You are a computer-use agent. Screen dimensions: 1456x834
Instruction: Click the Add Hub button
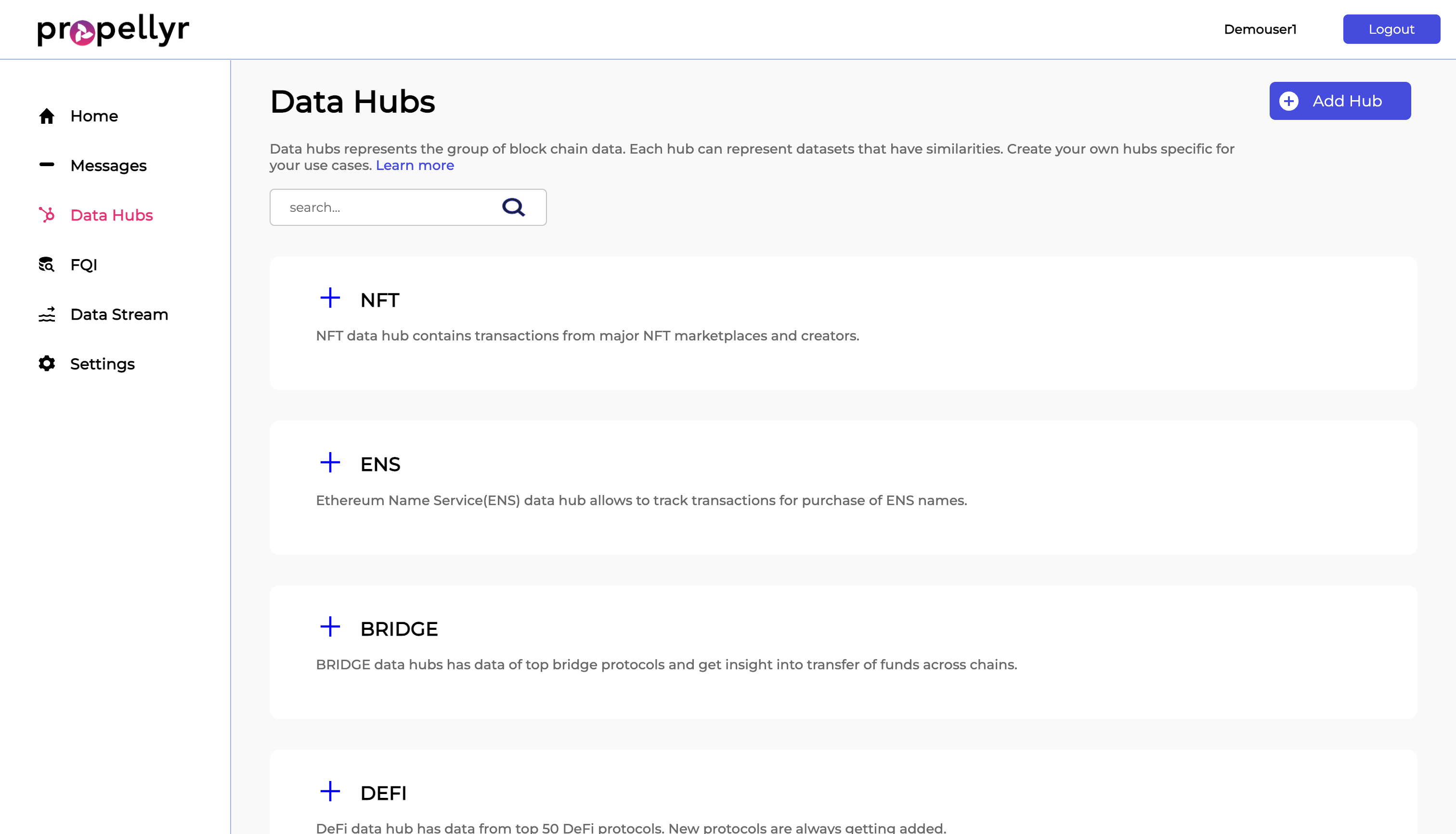point(1340,101)
